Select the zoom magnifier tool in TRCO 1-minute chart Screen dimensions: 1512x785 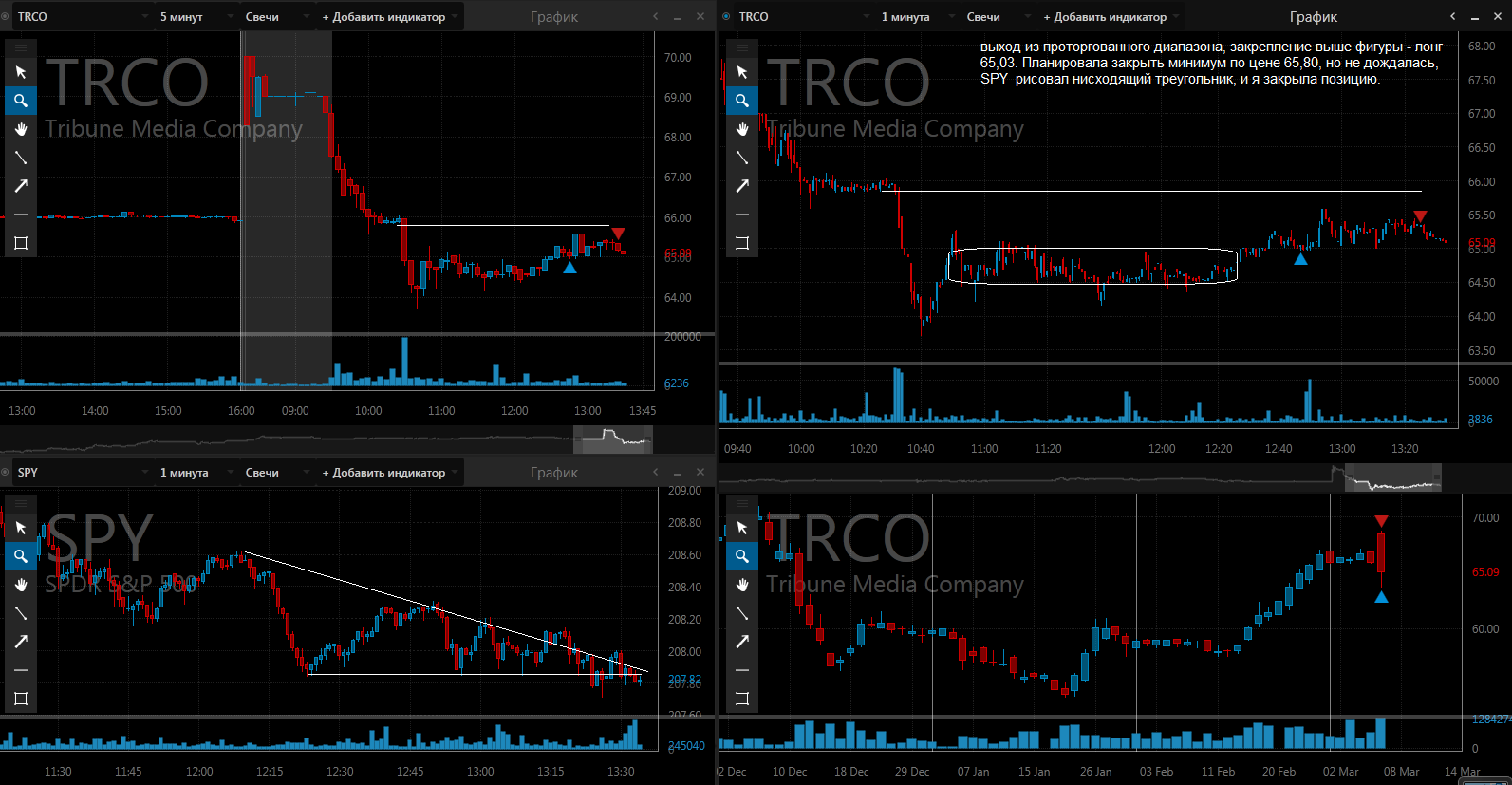tap(742, 101)
